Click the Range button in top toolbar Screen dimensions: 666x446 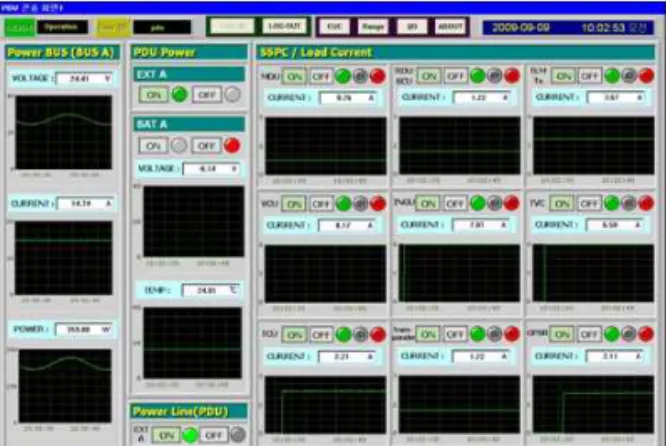[373, 27]
